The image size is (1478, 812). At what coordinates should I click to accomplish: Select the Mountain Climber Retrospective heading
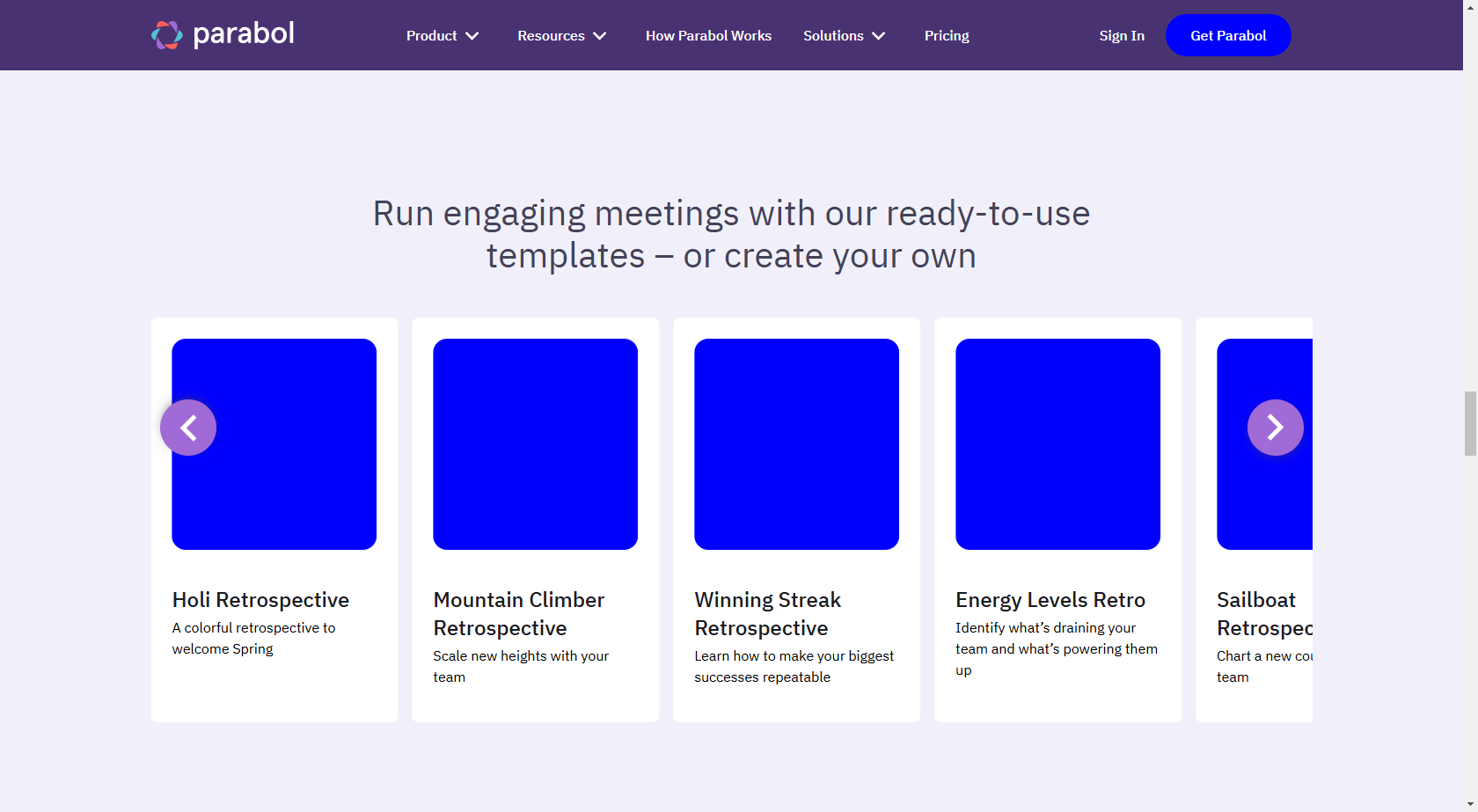point(518,614)
